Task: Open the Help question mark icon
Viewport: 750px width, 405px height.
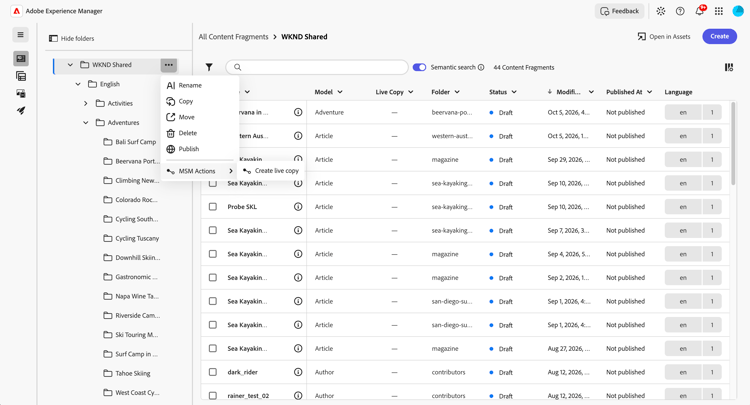Action: point(680,11)
